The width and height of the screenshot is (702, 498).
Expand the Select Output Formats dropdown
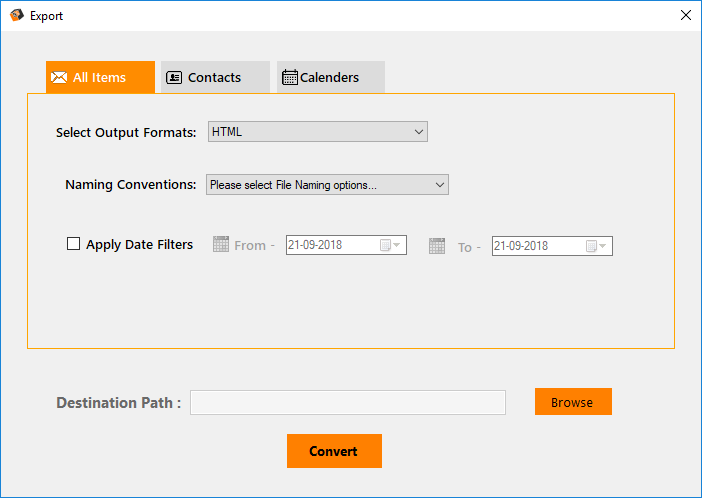pos(317,131)
